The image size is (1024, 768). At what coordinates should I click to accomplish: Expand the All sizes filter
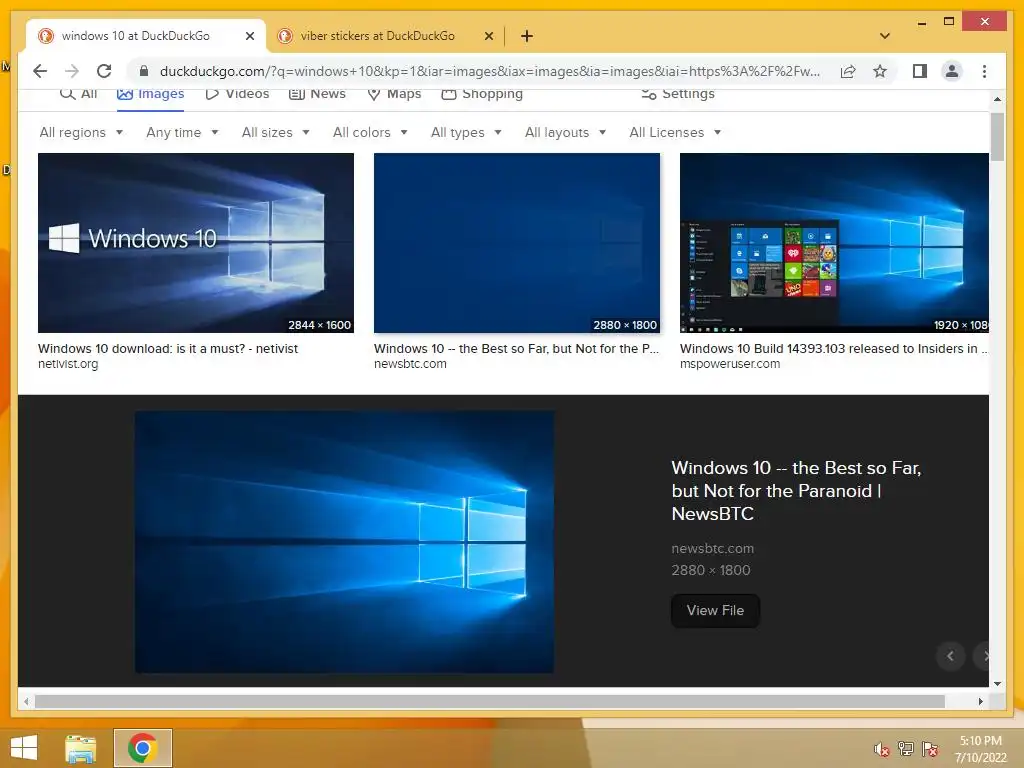276,133
